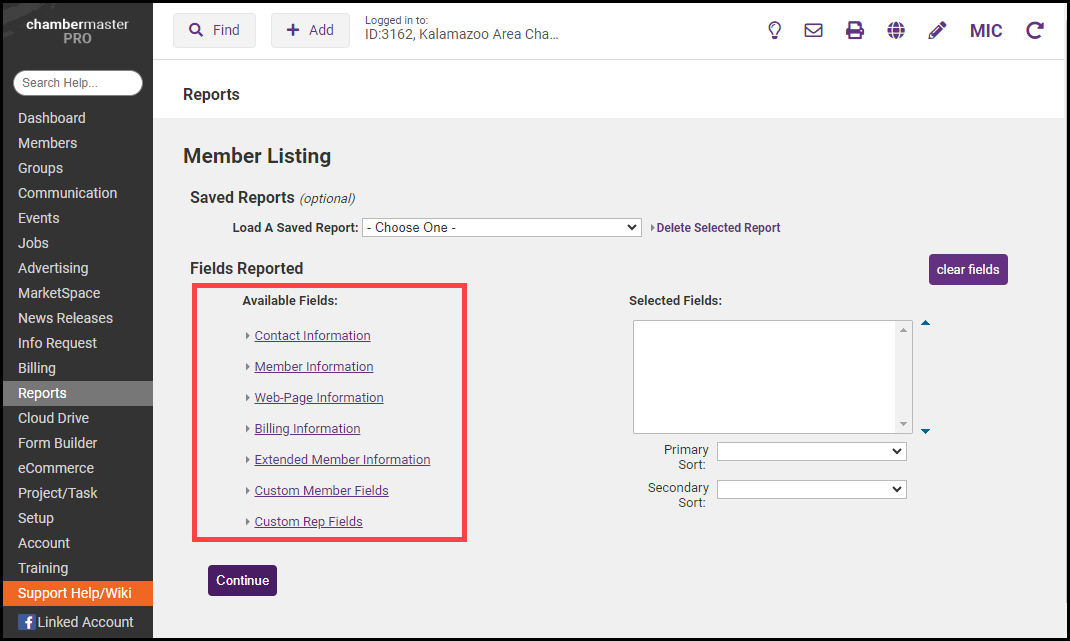Click the lightbulb icon in top toolbar
This screenshot has height=641, width=1070.
[774, 30]
